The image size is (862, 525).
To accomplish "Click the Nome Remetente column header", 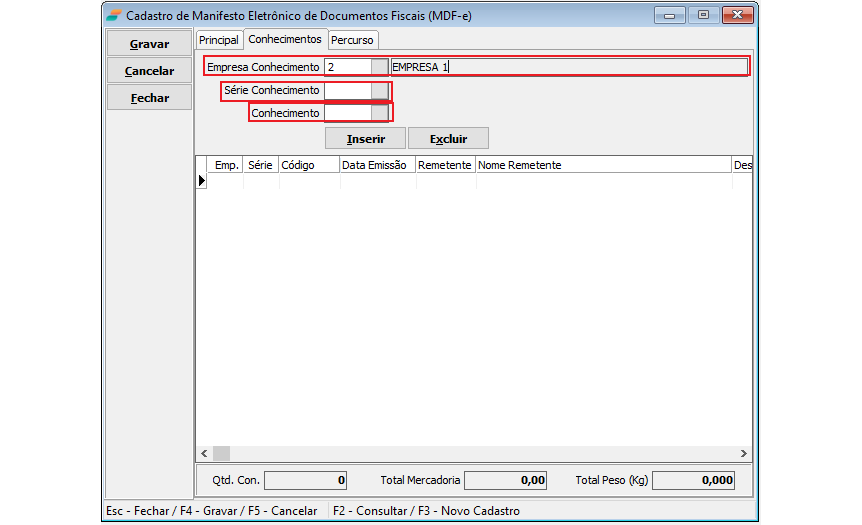I will point(602,165).
